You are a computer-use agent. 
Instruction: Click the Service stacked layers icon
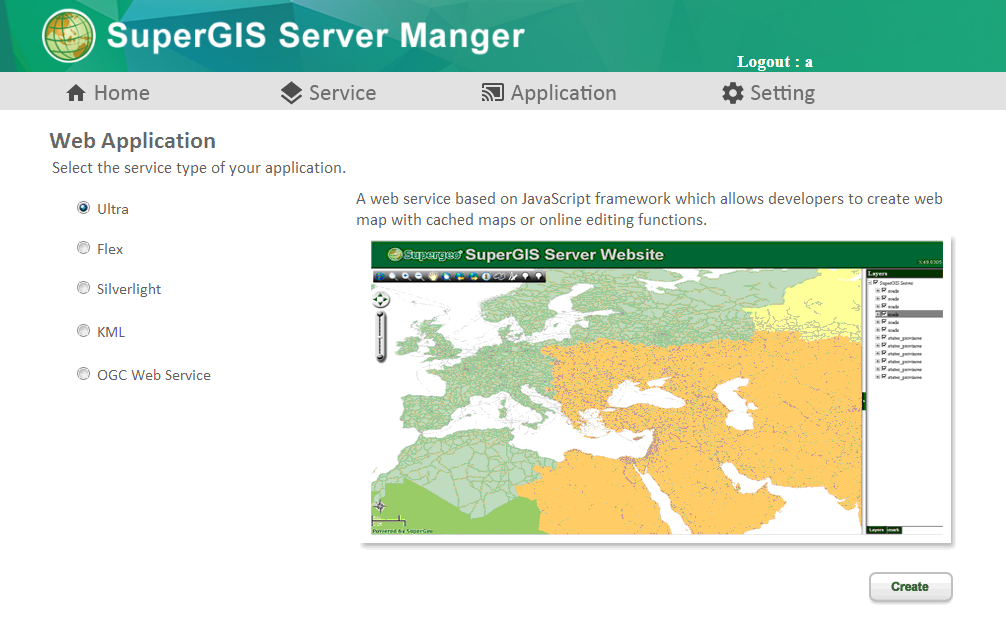click(x=291, y=93)
